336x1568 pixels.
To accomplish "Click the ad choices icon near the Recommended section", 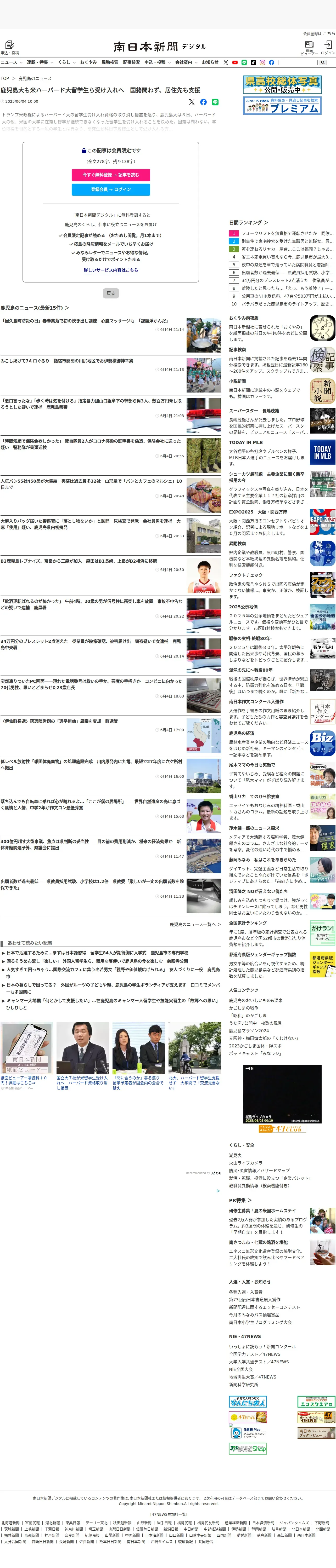I will pyautogui.click(x=218, y=1191).
